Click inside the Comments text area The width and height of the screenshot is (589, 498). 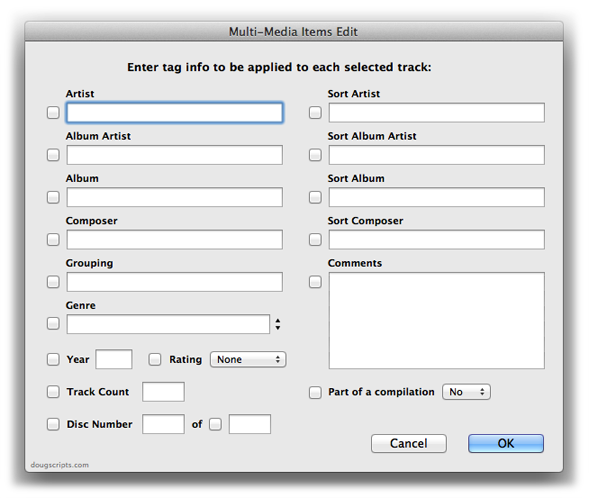click(x=436, y=320)
